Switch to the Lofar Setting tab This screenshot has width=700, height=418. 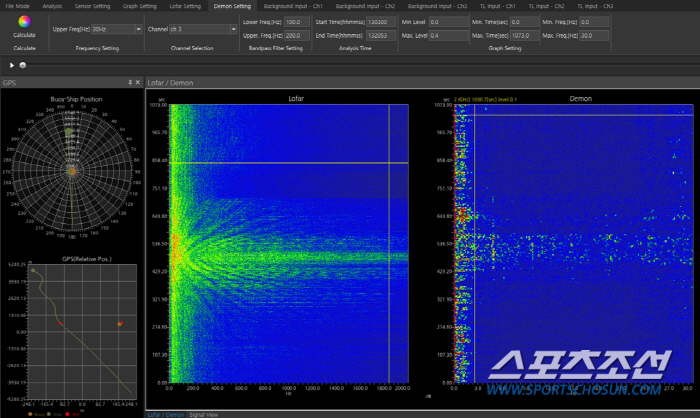(185, 6)
